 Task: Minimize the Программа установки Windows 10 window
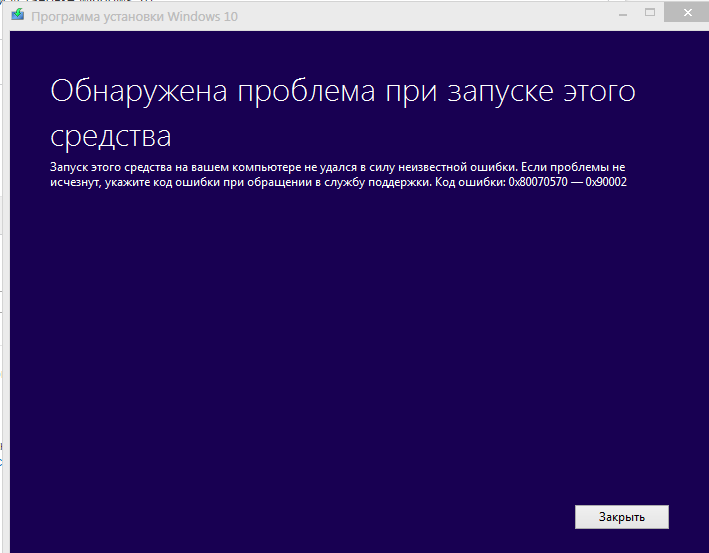tap(623, 14)
